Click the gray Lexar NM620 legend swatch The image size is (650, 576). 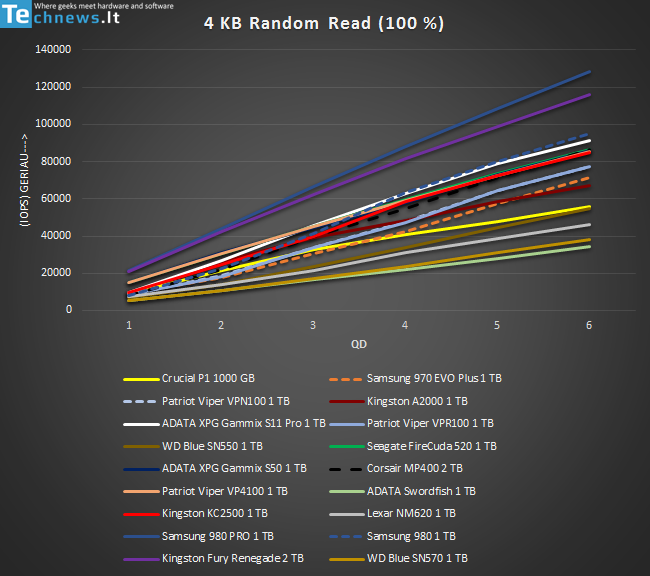347,514
